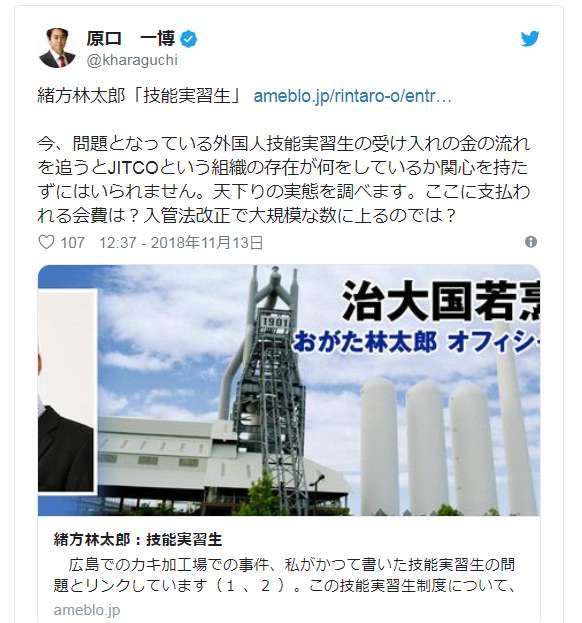Click the like count 107
Viewport: 582px width, 623px height.
(72, 242)
